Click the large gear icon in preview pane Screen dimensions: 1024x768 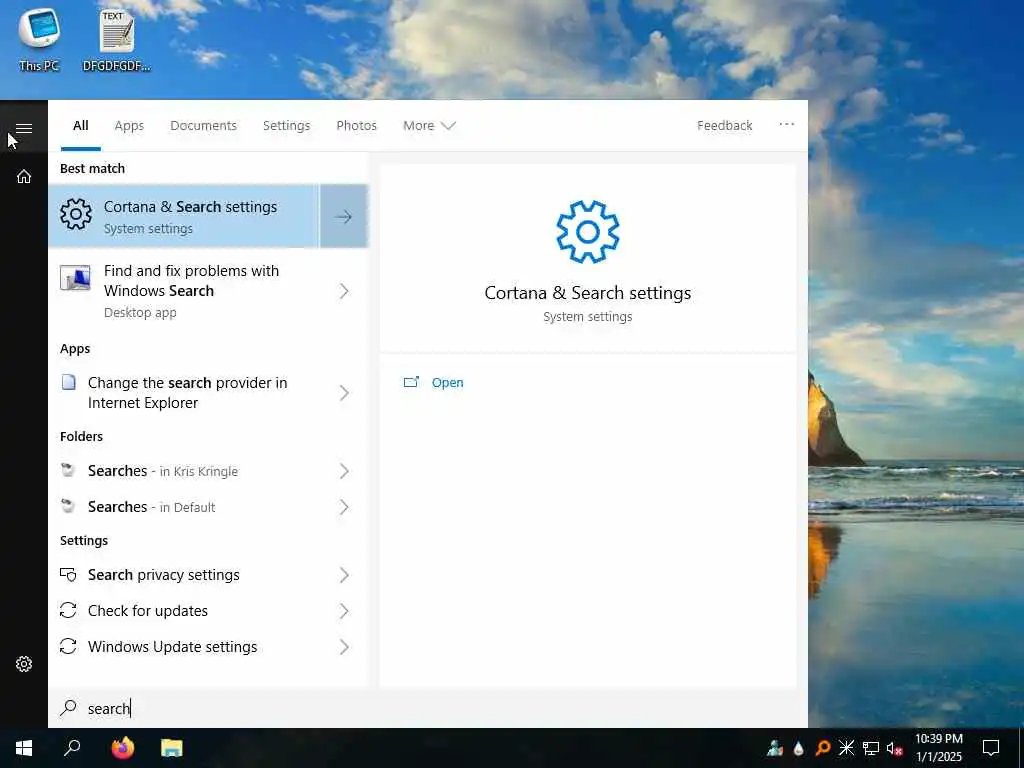[x=588, y=232]
